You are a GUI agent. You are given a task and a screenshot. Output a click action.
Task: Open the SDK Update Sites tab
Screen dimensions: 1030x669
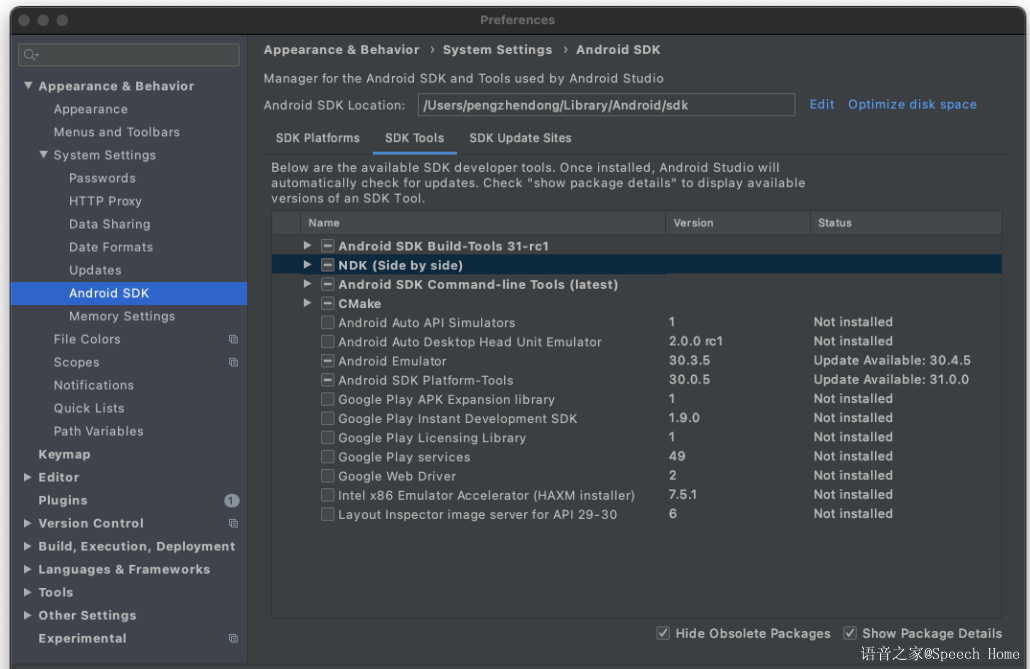pos(520,138)
